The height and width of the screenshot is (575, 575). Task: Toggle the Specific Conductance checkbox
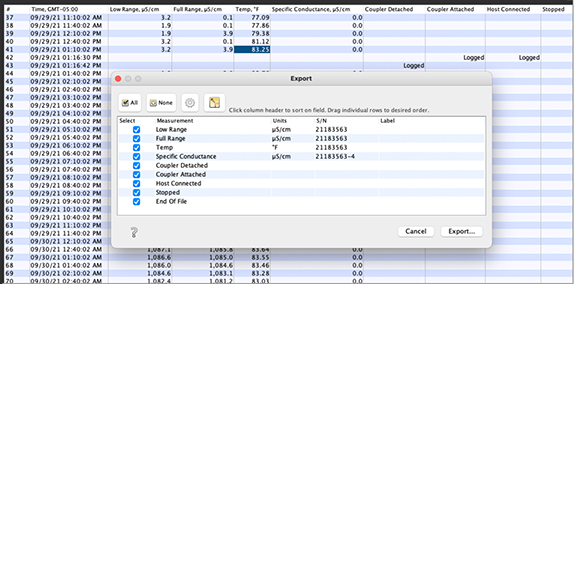[136, 157]
